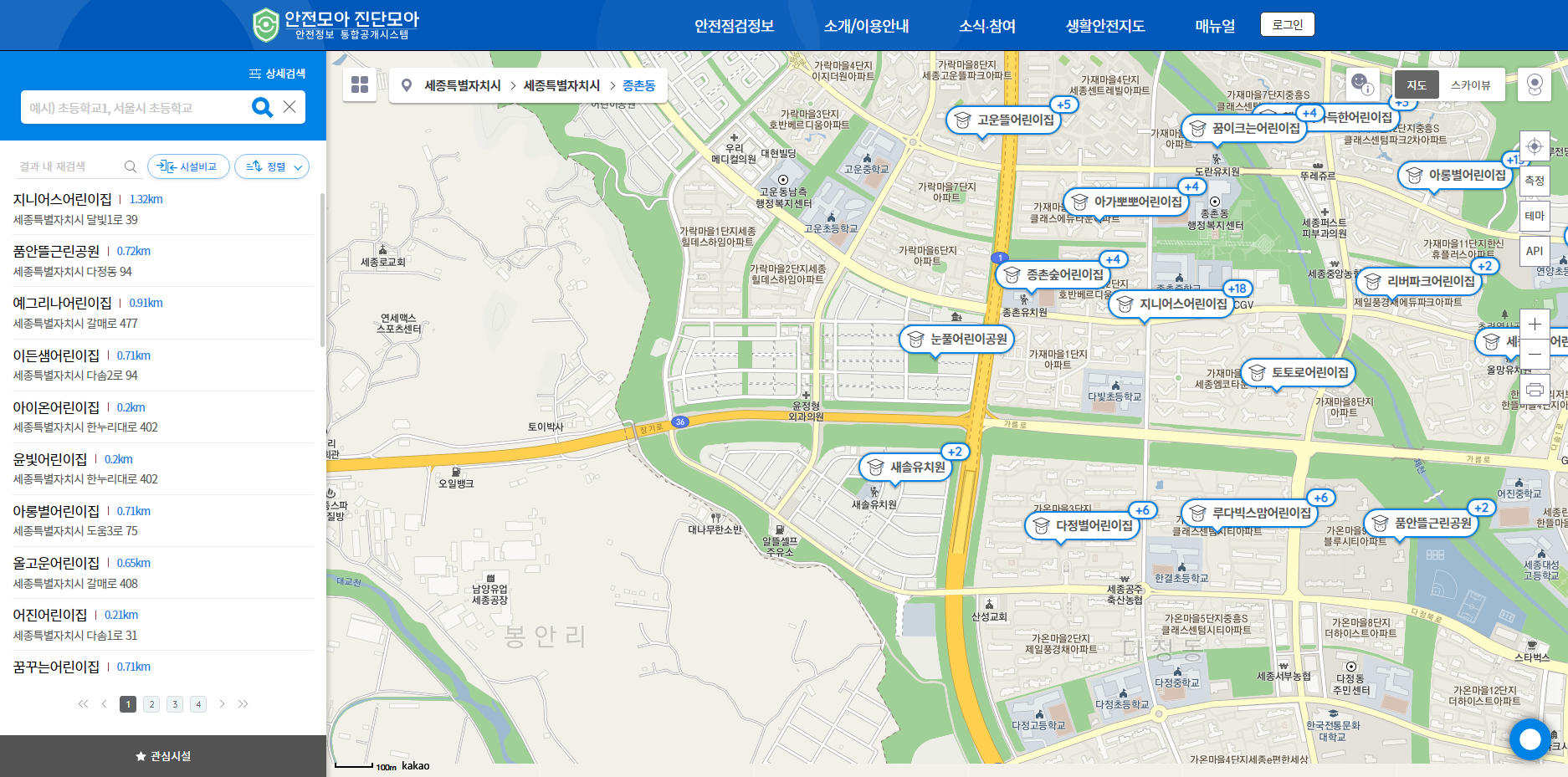Click the results list scrollbar
The image size is (1568, 777).
coord(323,269)
